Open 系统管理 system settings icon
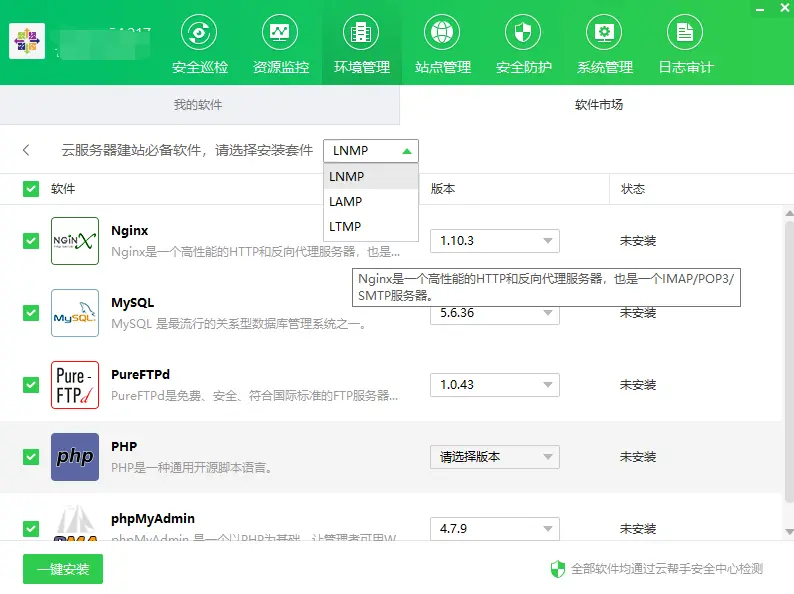The height and width of the screenshot is (594, 794). (604, 32)
